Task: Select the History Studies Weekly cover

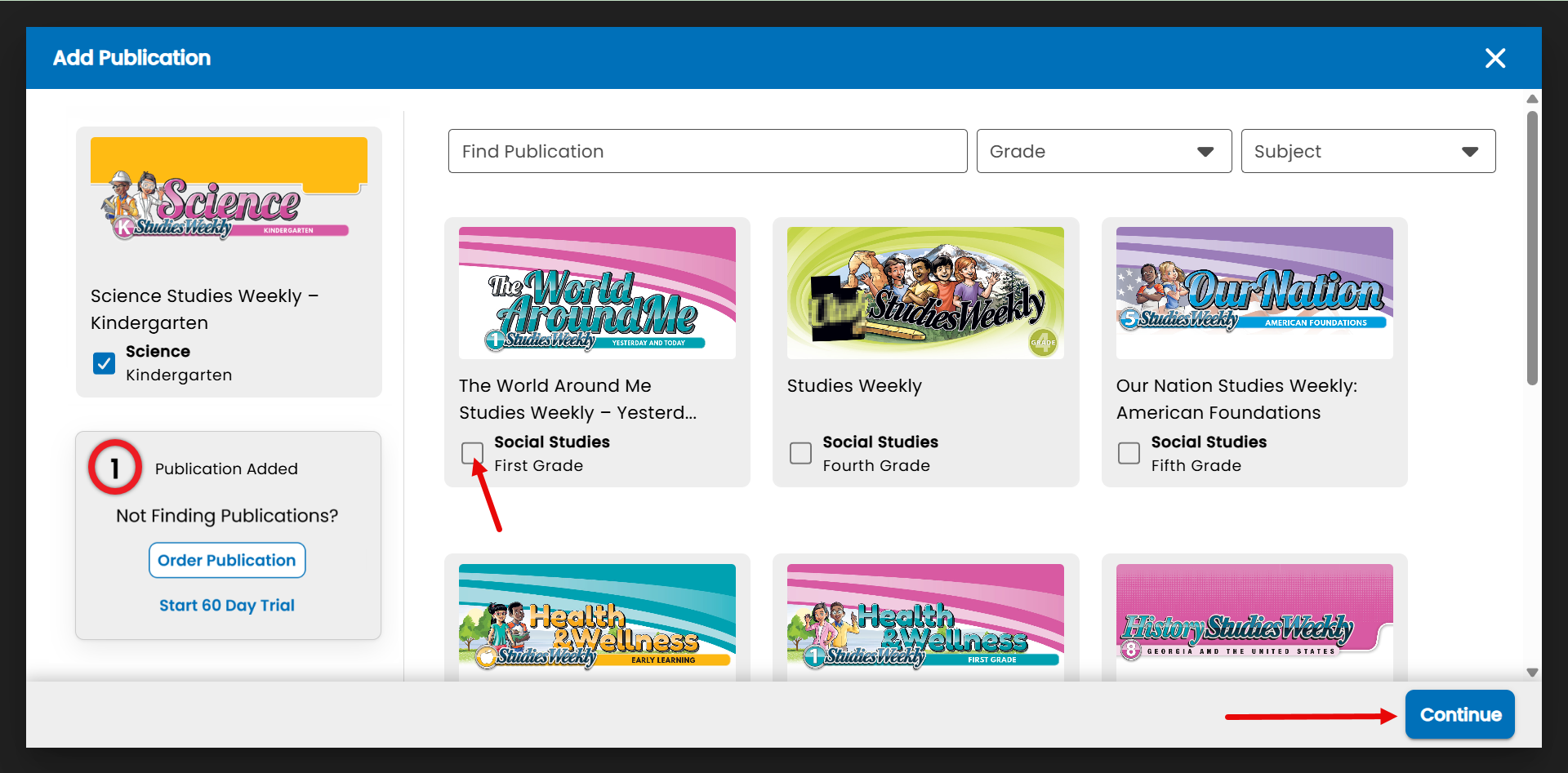Action: [x=1254, y=622]
